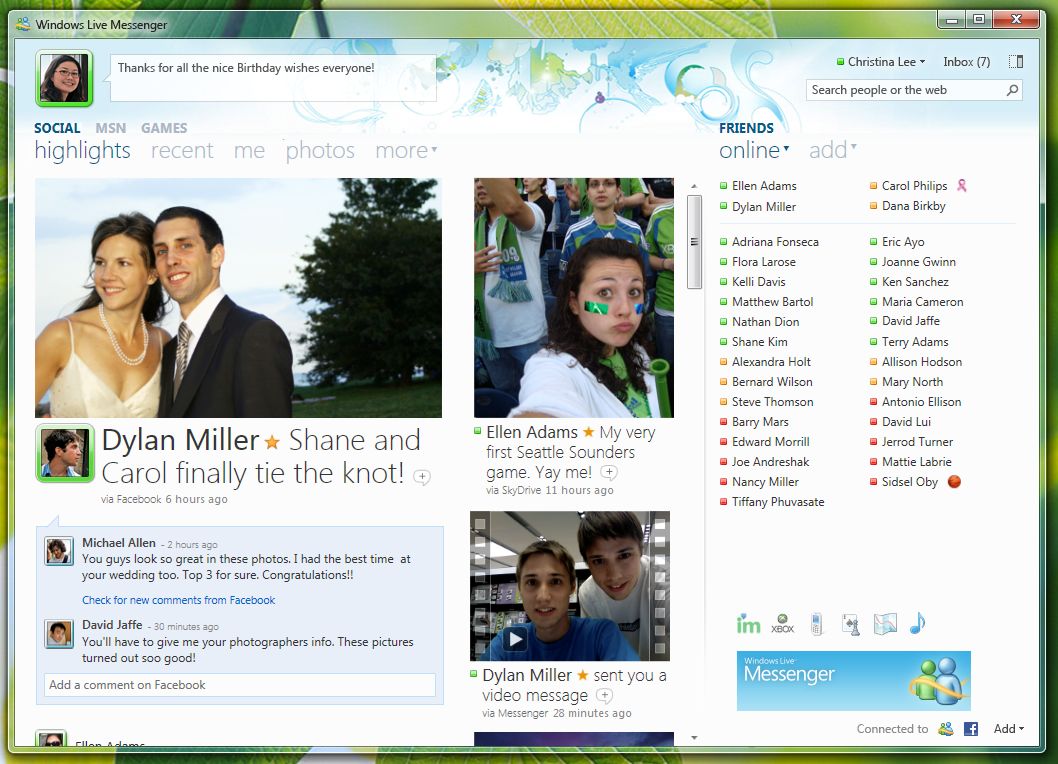
Task: Select the MSN tab
Action: coord(111,128)
